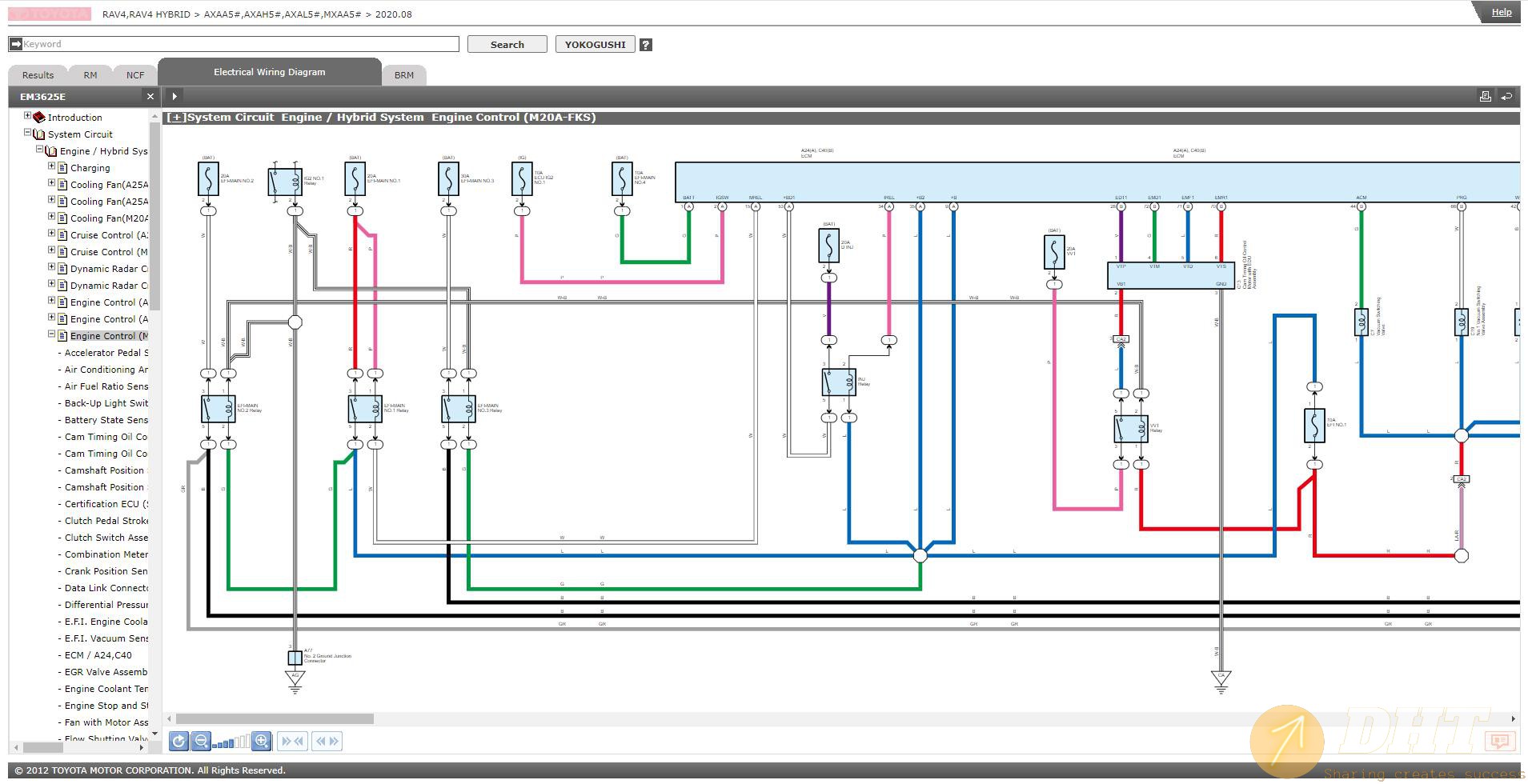This screenshot has height=784, width=1528.
Task: Open Crank Position Sen item
Action: (106, 571)
